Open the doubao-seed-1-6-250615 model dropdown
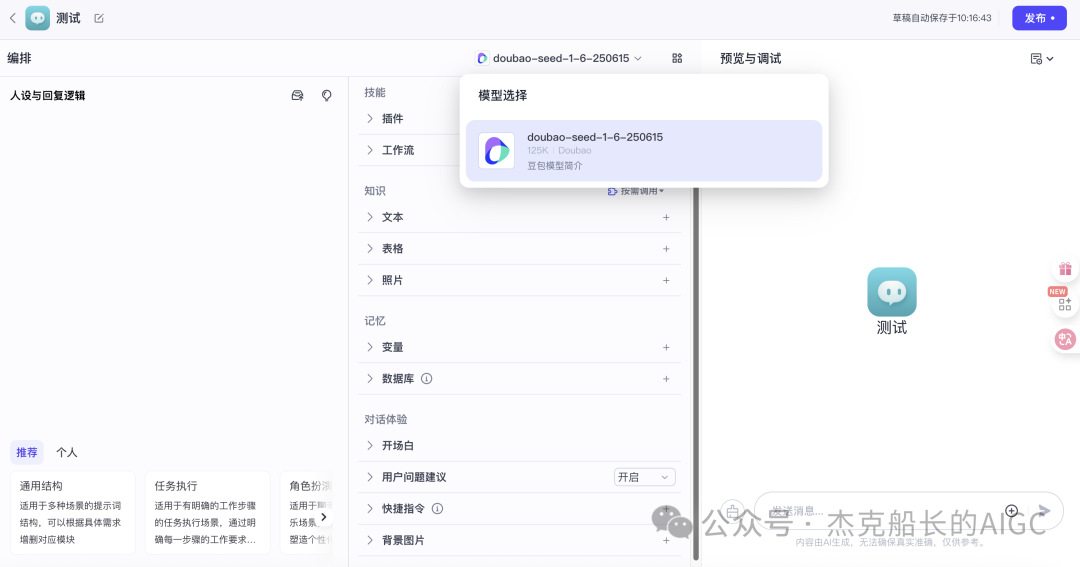 point(559,59)
